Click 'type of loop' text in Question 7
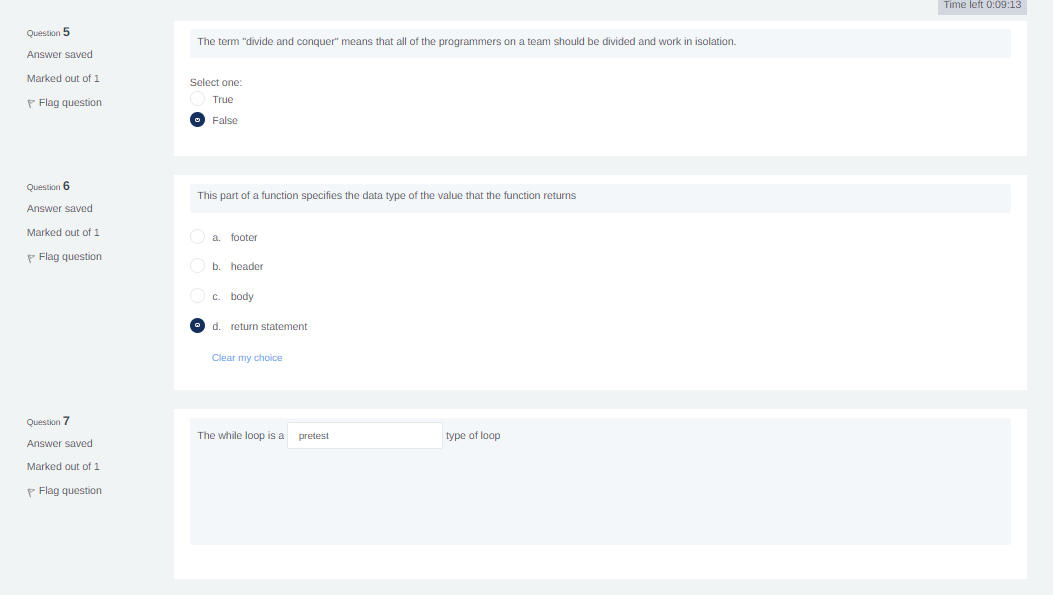Image resolution: width=1053 pixels, height=595 pixels. (x=473, y=436)
